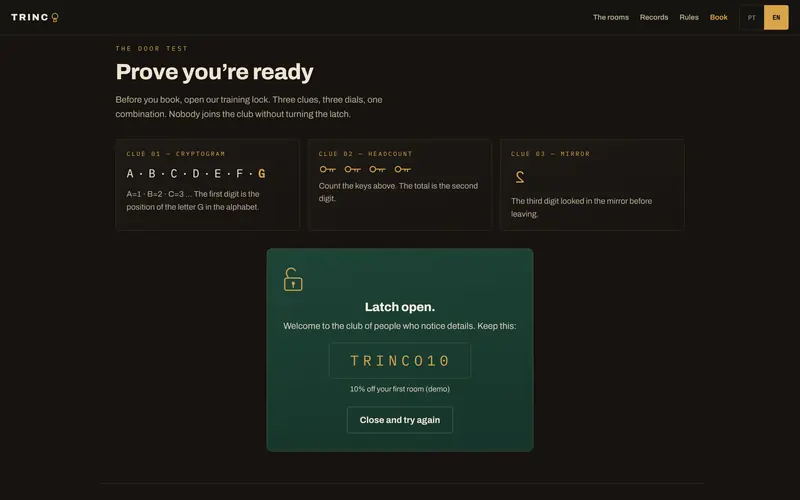Click the second key icon in headcount clue
800x500 pixels.
[353, 169]
